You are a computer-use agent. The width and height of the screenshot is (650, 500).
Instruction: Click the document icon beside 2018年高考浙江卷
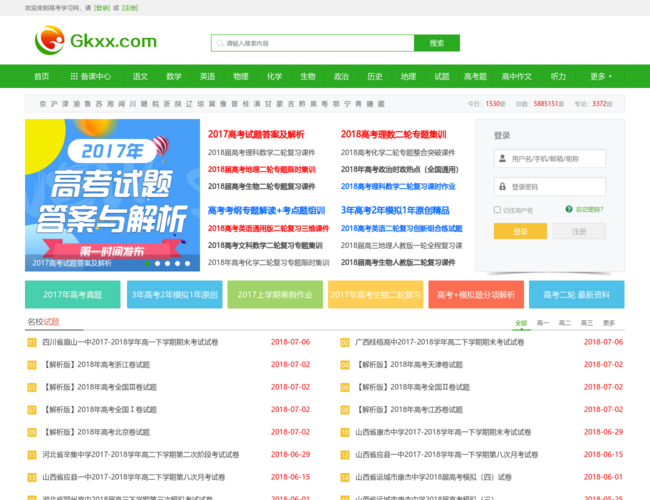(32, 364)
